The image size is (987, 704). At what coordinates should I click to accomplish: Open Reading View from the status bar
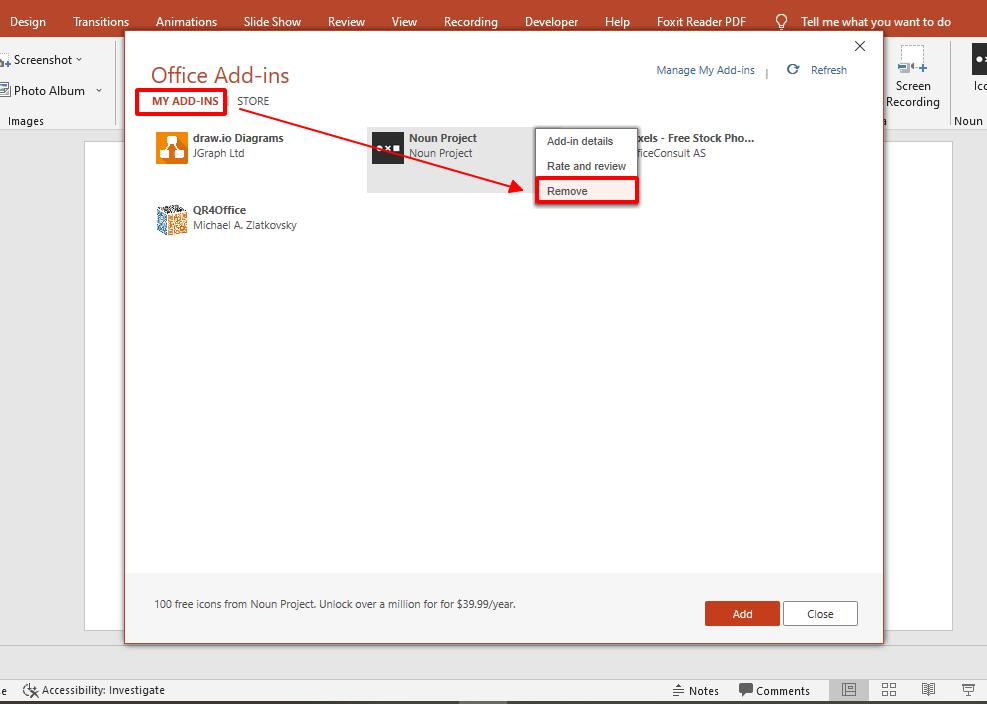[928, 689]
